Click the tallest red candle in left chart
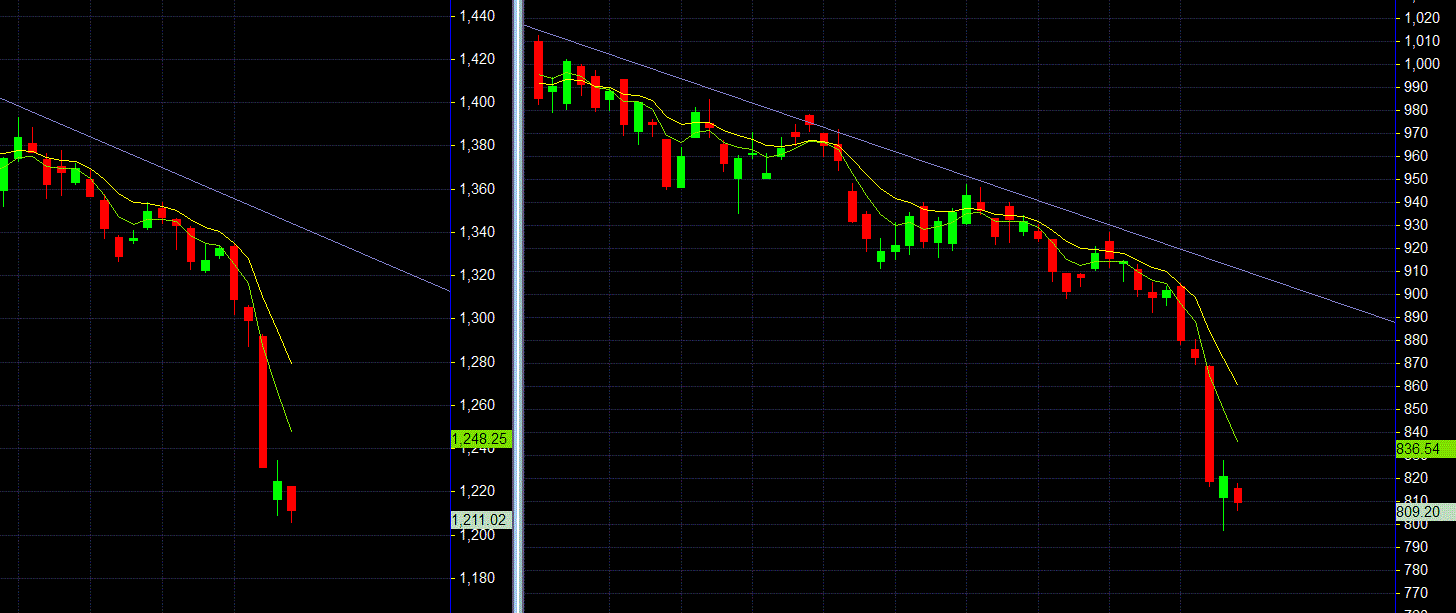The image size is (1456, 613). point(264,401)
